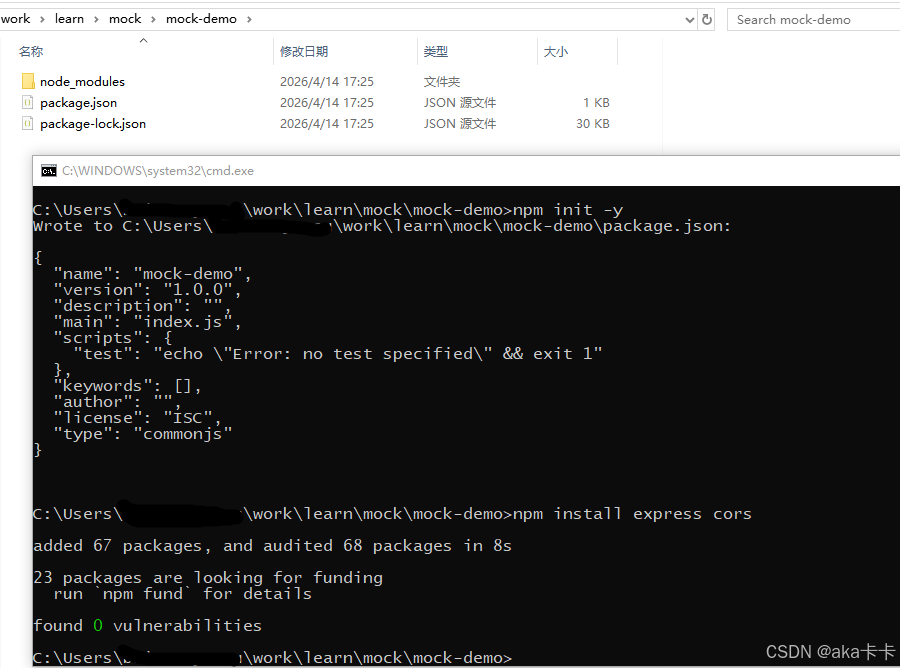The image size is (900, 668).
Task: Open the node_modules folder icon
Action: 28,81
